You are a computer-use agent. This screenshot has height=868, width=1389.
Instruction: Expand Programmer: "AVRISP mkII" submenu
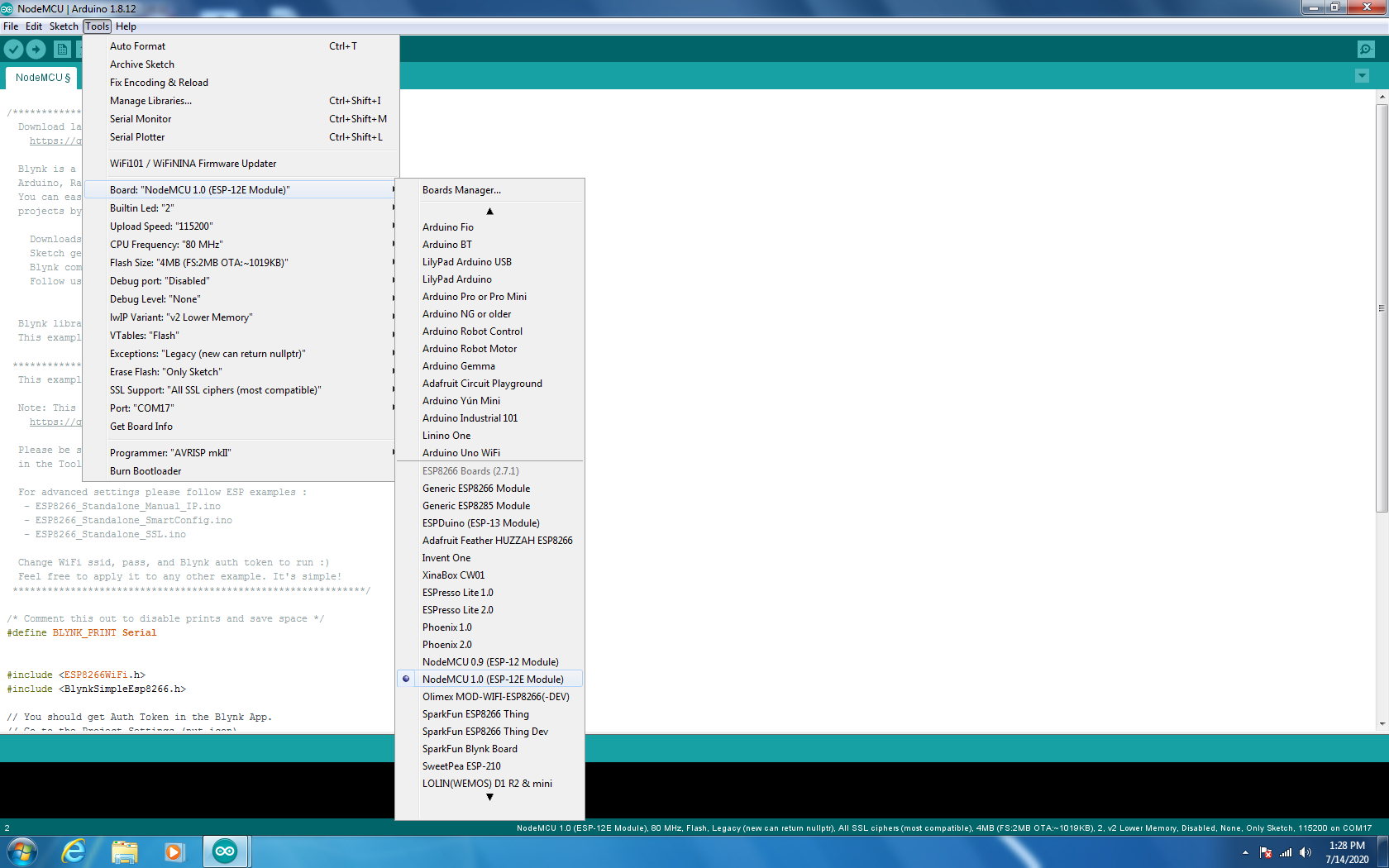click(x=239, y=453)
